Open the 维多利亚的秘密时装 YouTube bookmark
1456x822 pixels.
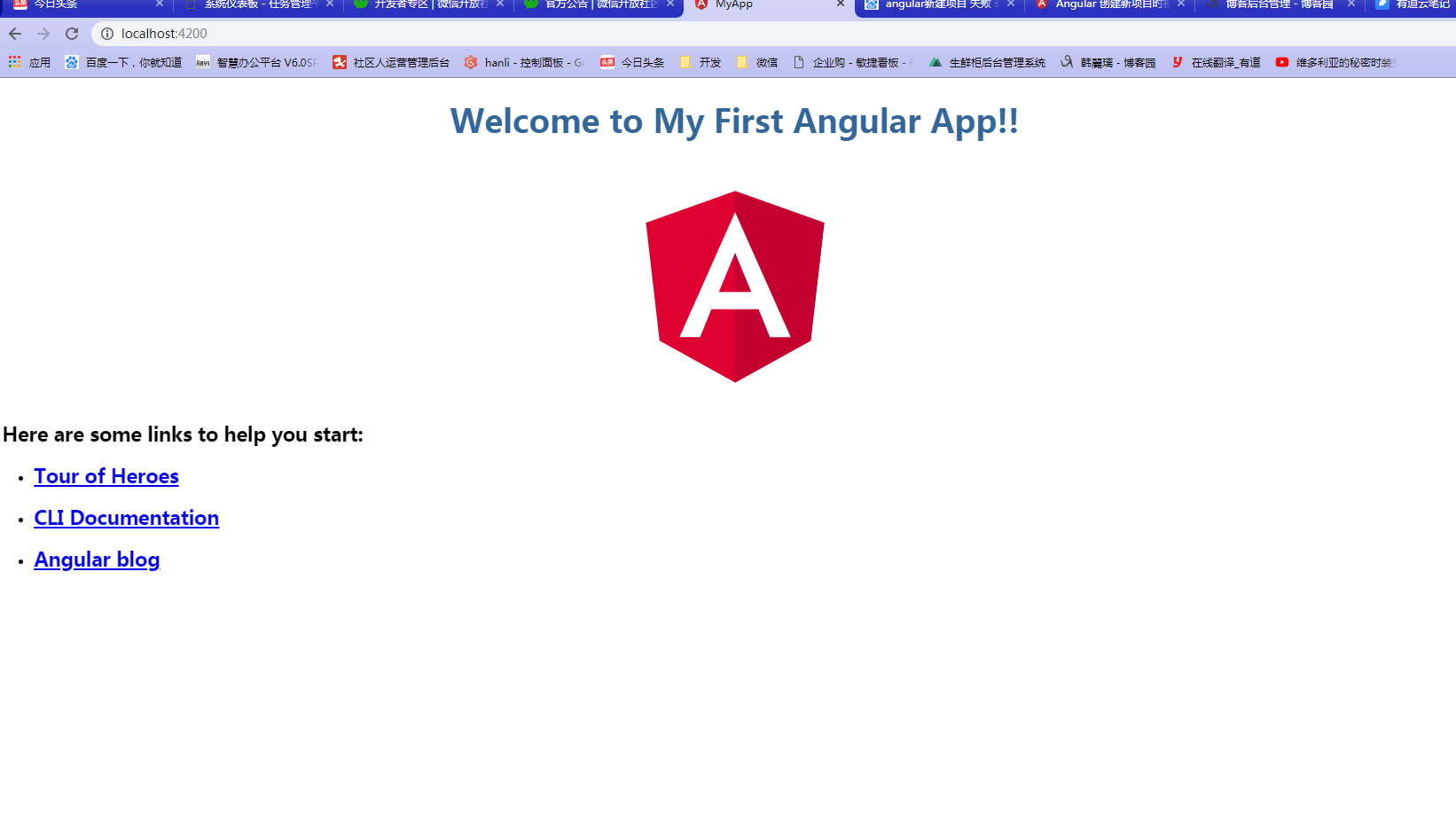[x=1336, y=62]
